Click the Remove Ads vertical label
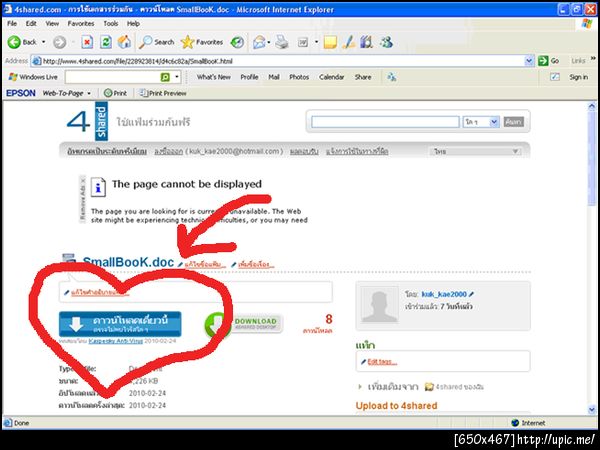This screenshot has width=600, height=450. (82, 199)
